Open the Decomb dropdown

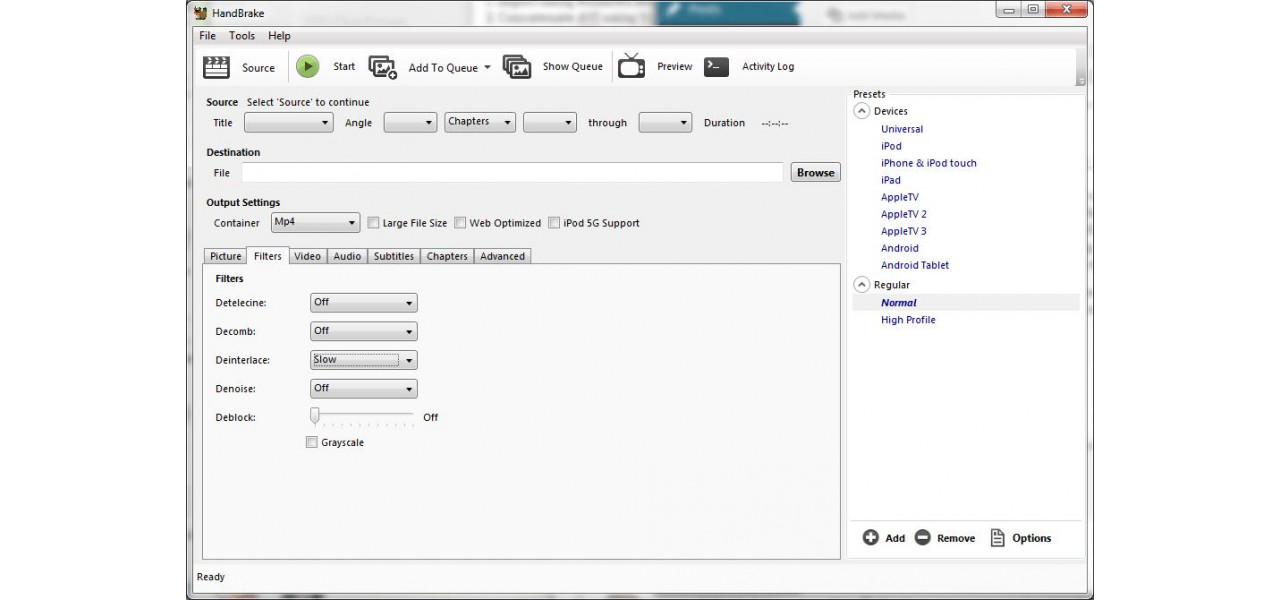click(364, 331)
